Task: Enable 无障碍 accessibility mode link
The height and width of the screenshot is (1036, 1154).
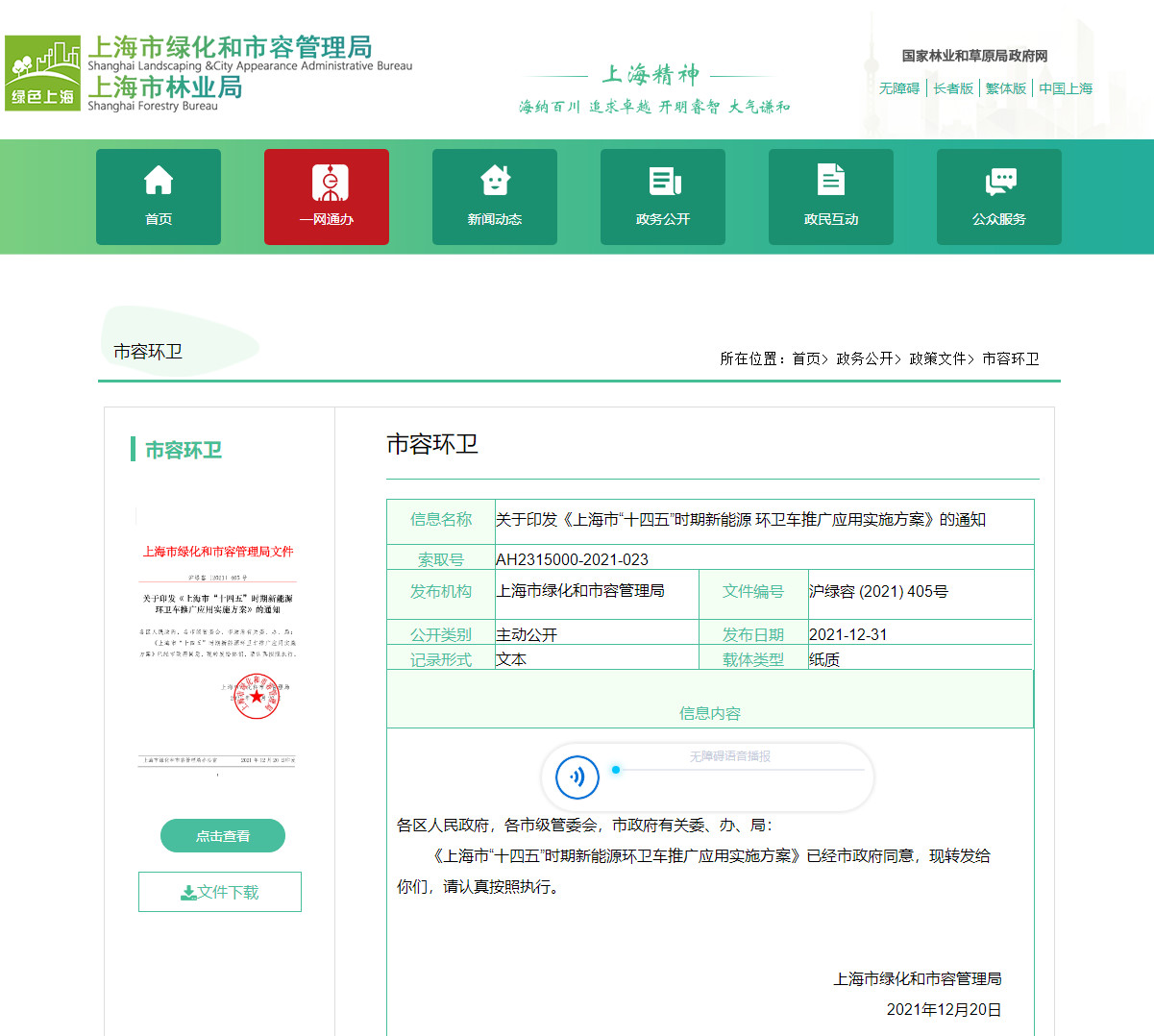Action: (899, 88)
